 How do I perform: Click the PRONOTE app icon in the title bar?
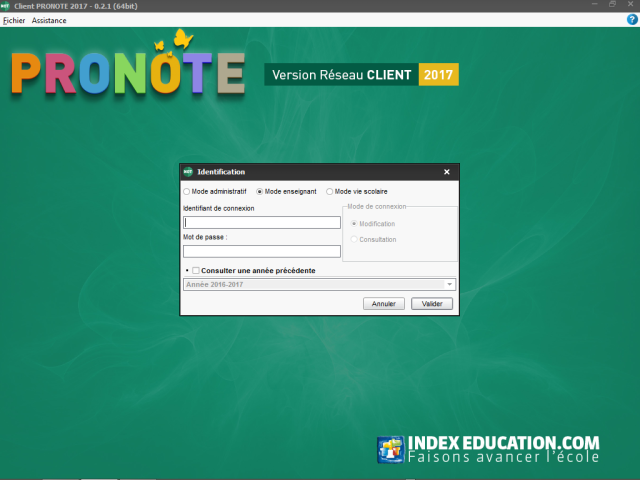(5, 6)
